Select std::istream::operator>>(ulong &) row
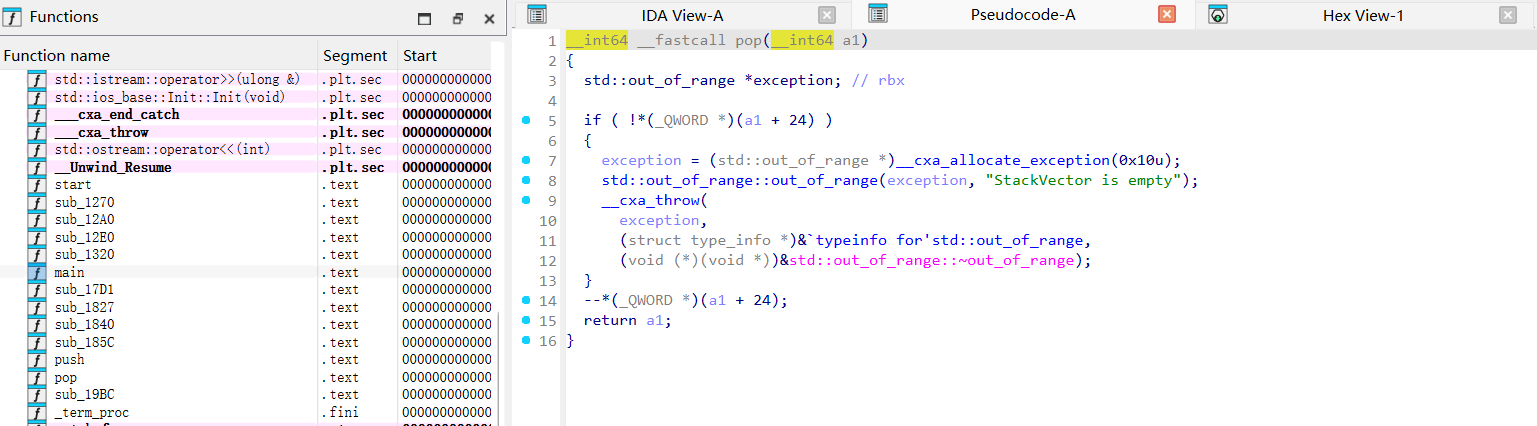The height and width of the screenshot is (426, 1537). click(x=246, y=80)
